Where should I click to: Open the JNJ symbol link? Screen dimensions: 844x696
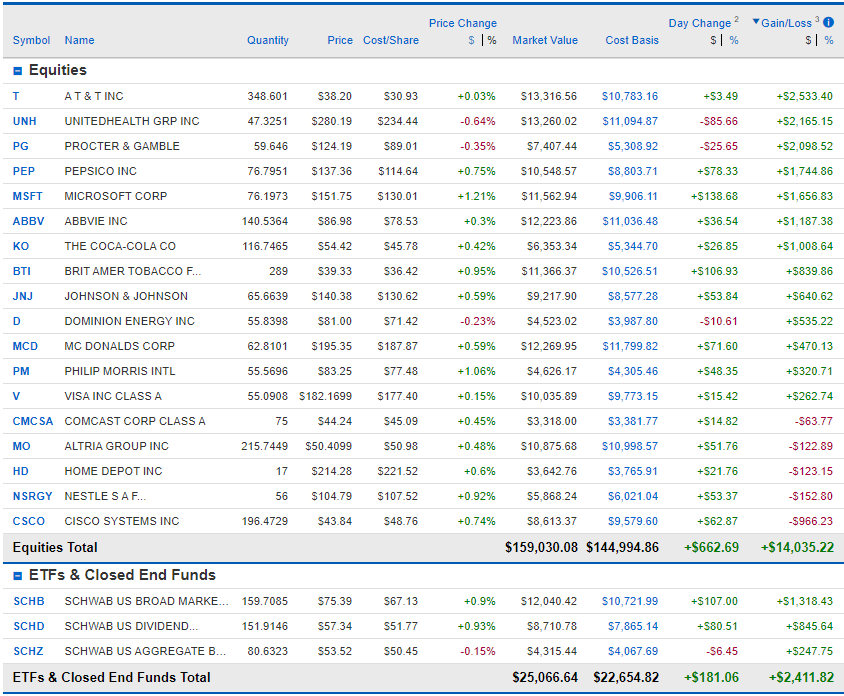[23, 297]
